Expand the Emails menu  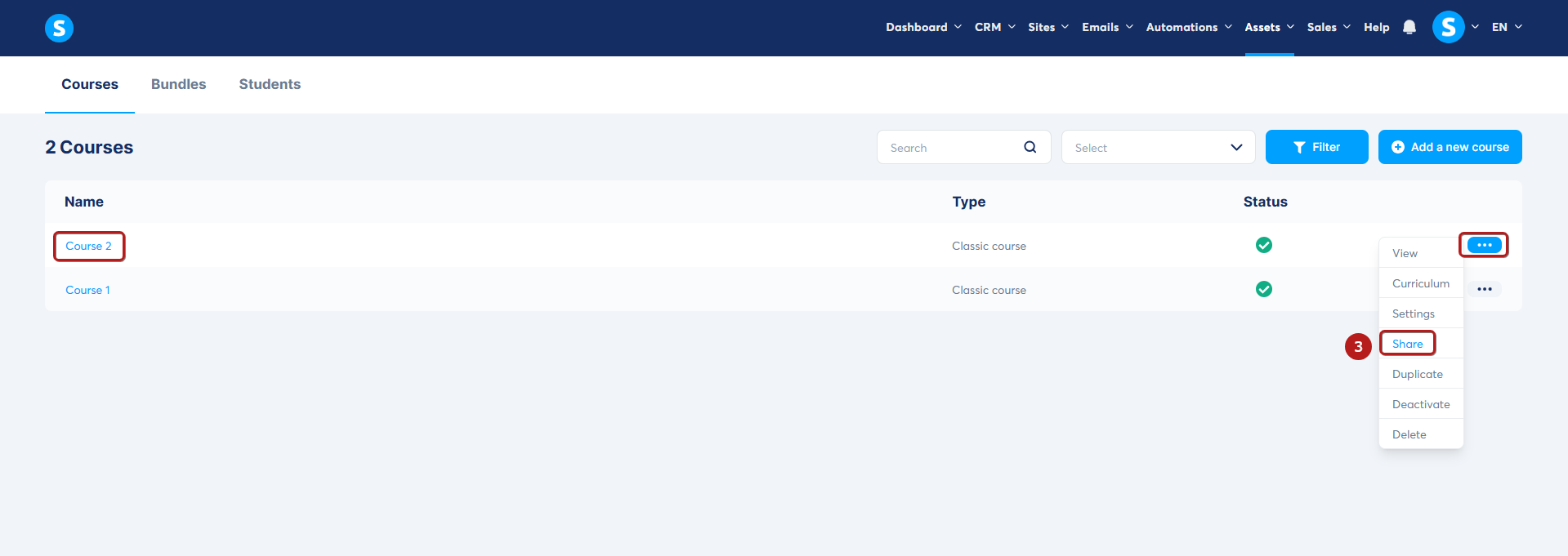(x=1107, y=27)
